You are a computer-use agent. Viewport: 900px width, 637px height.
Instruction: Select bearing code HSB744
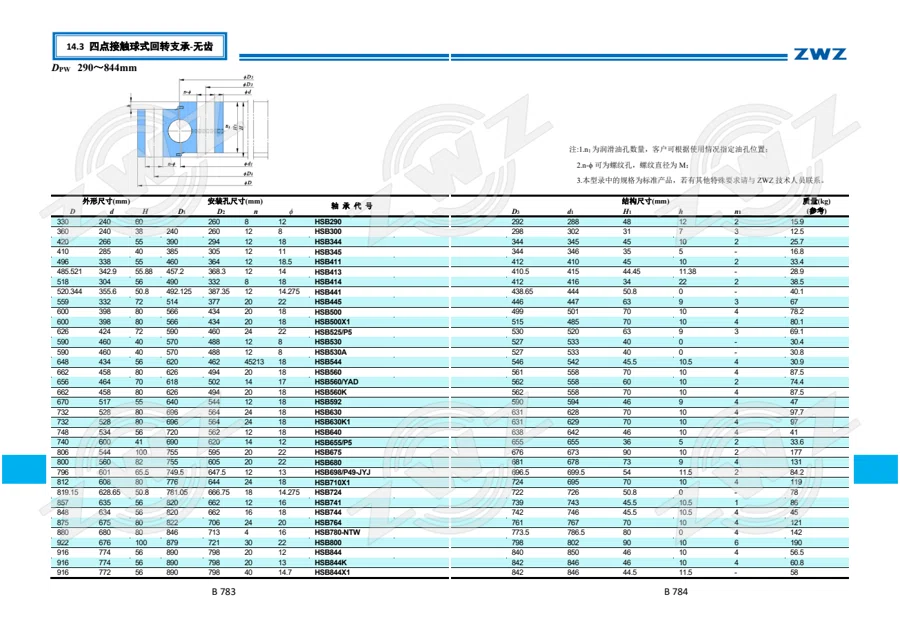[328, 512]
